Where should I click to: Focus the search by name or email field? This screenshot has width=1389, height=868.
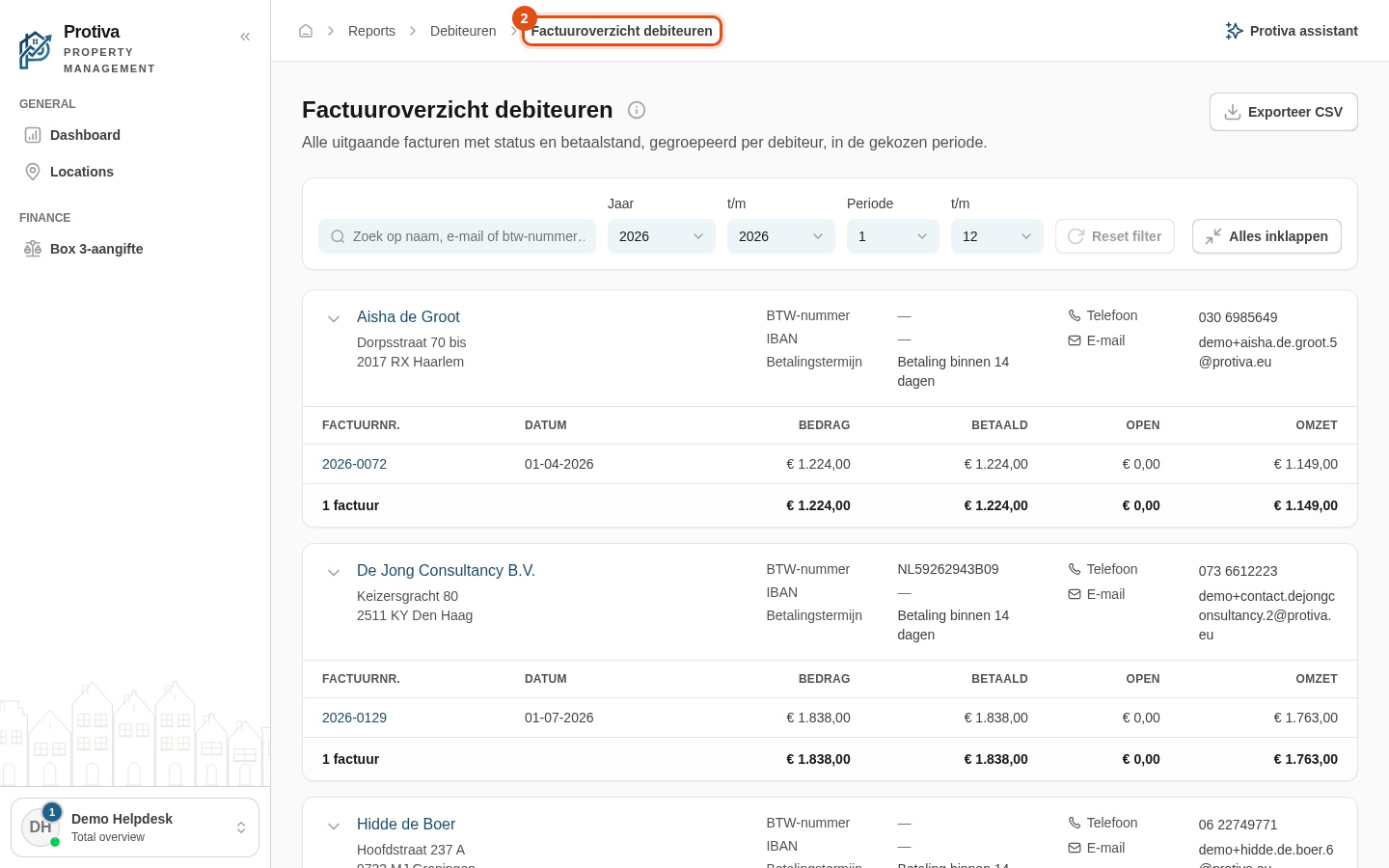pos(457,236)
